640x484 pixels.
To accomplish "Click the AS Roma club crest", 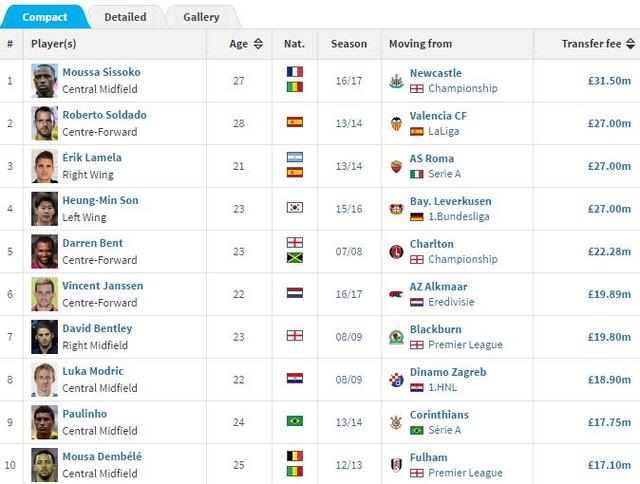I will (x=396, y=166).
